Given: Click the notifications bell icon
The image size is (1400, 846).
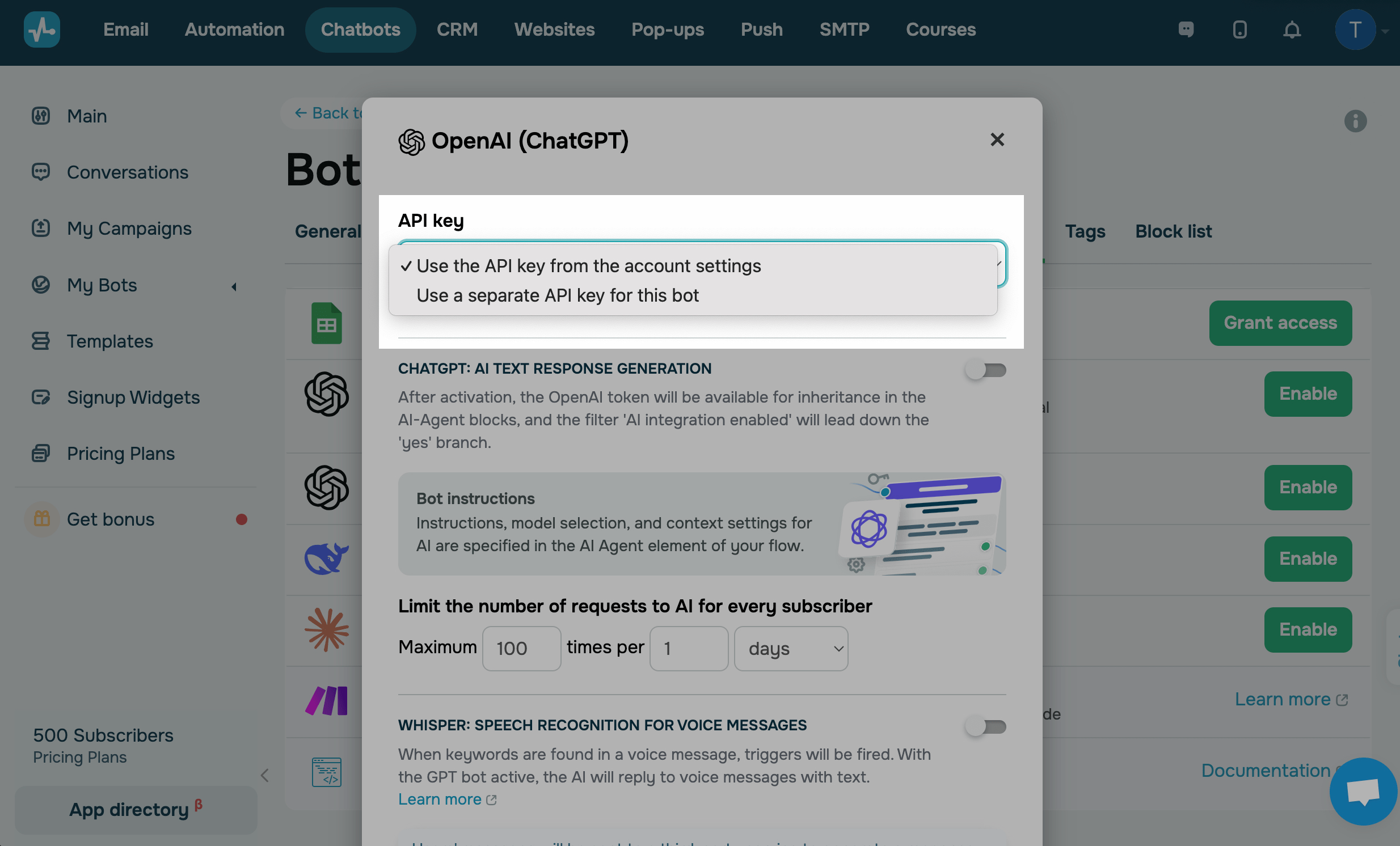Looking at the screenshot, I should (1292, 29).
